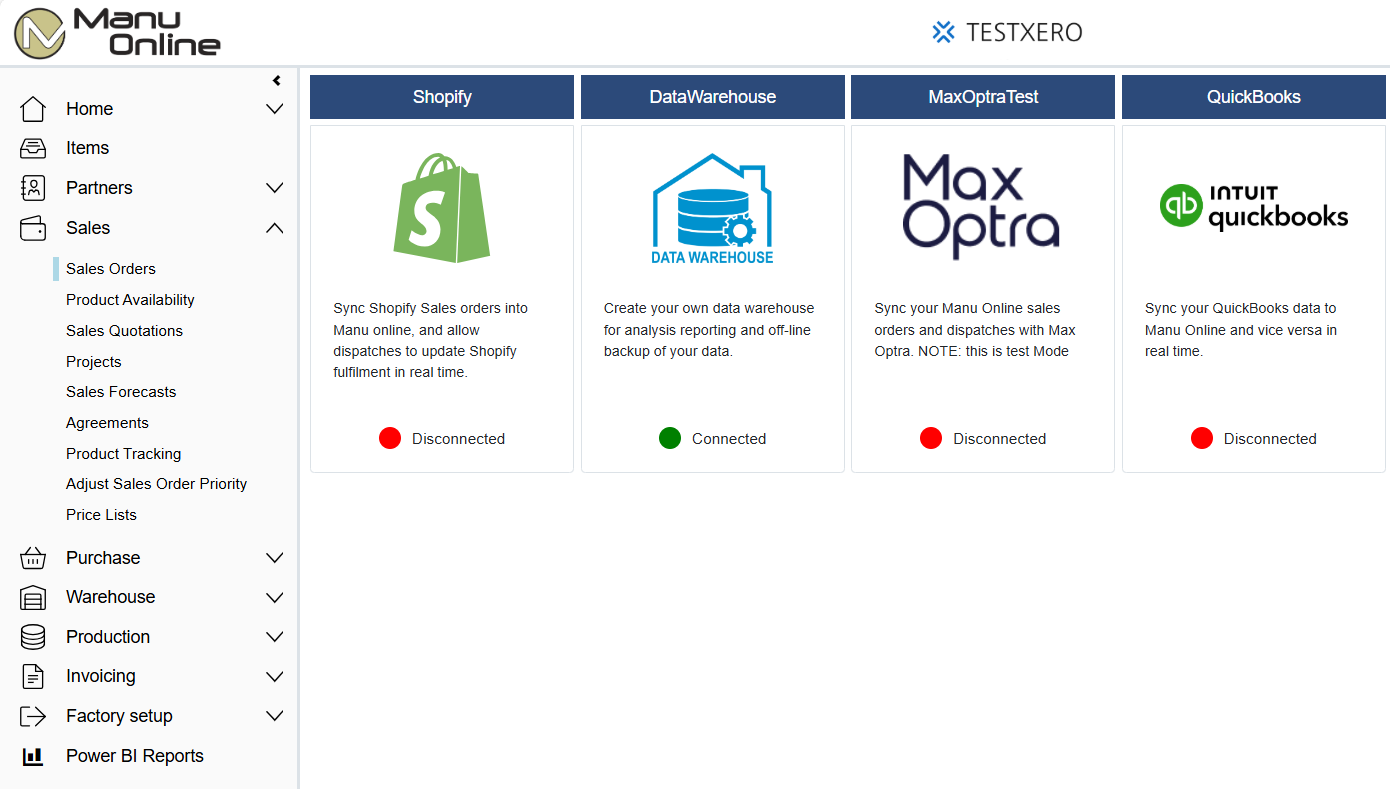
Task: Expand the Purchase menu chevron
Action: point(275,558)
